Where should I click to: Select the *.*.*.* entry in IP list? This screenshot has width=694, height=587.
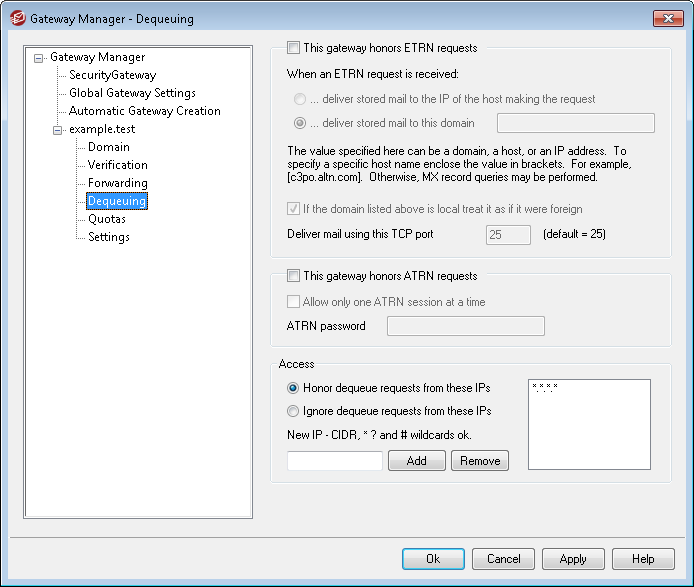click(546, 388)
